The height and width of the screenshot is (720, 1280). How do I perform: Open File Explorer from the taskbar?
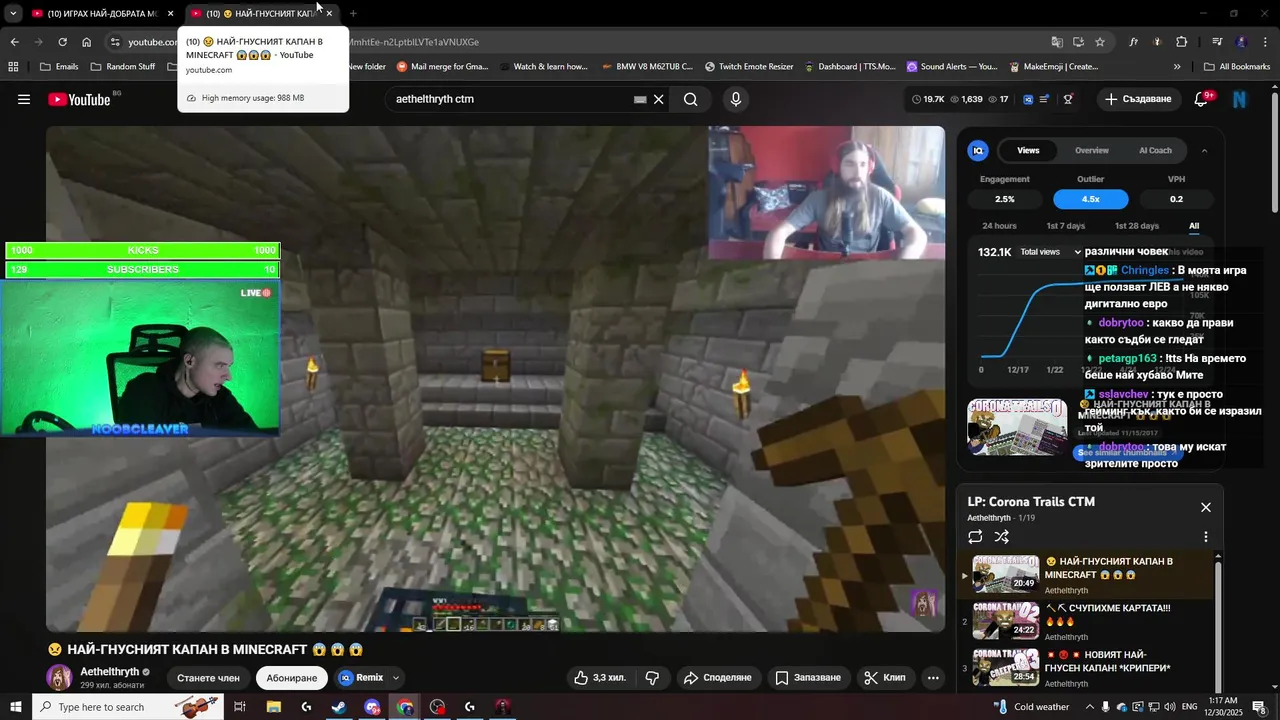coord(273,707)
